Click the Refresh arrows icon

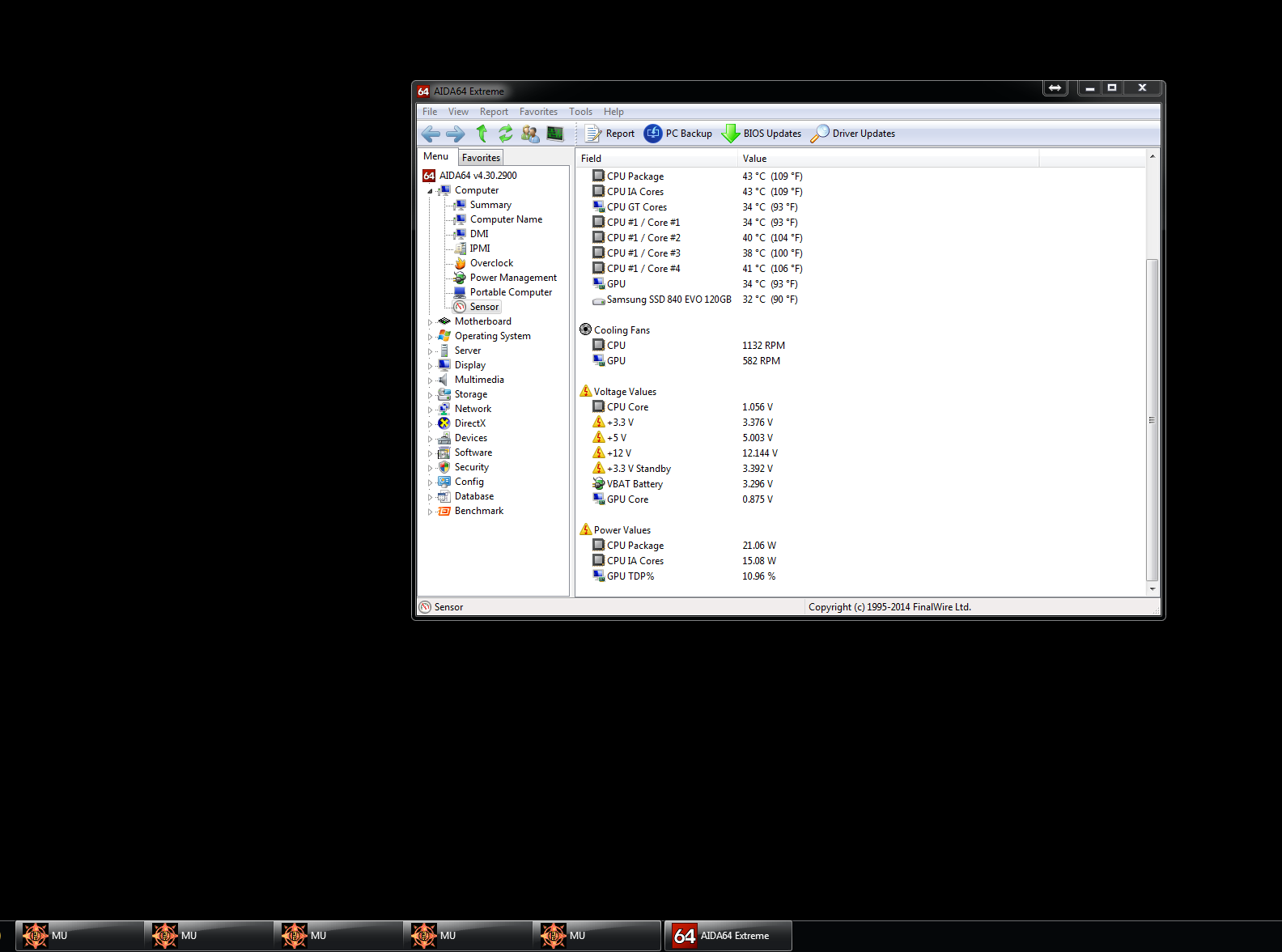506,134
